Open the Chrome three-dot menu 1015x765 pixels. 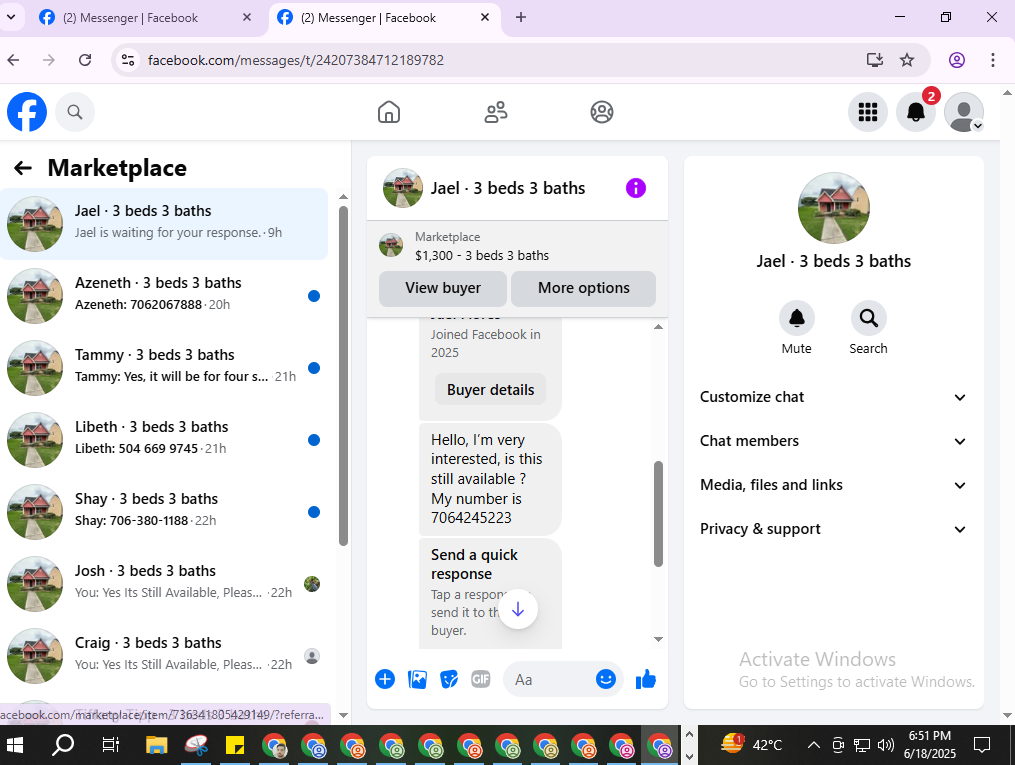992,60
